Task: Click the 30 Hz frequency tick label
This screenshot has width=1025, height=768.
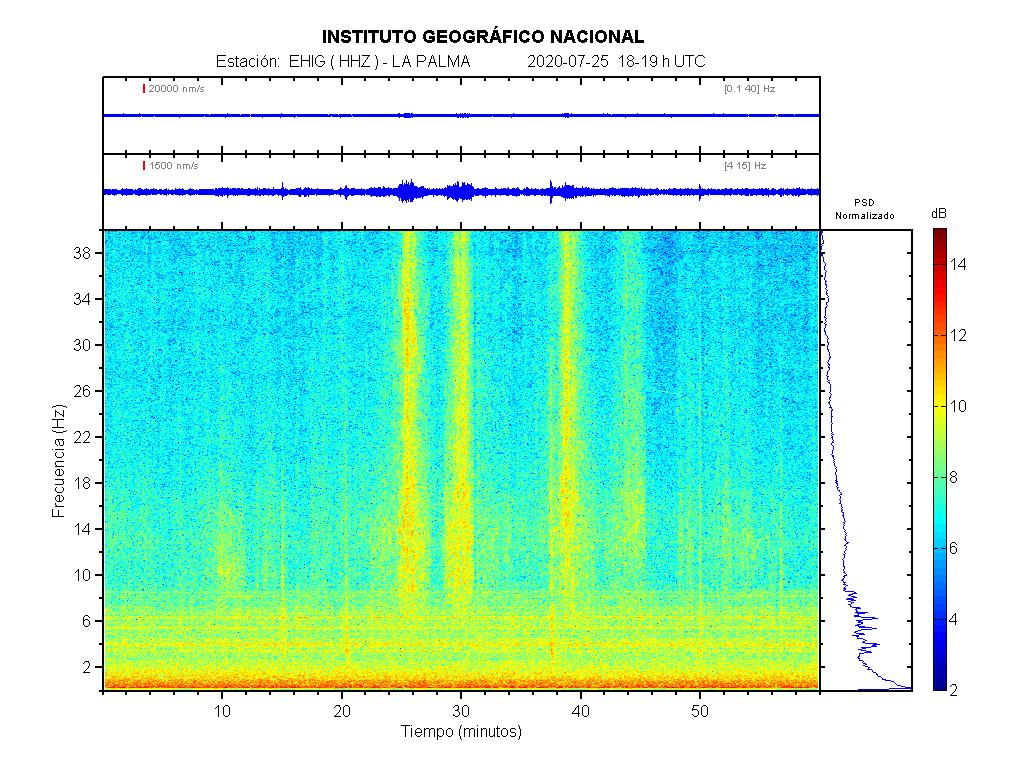Action: click(x=82, y=345)
